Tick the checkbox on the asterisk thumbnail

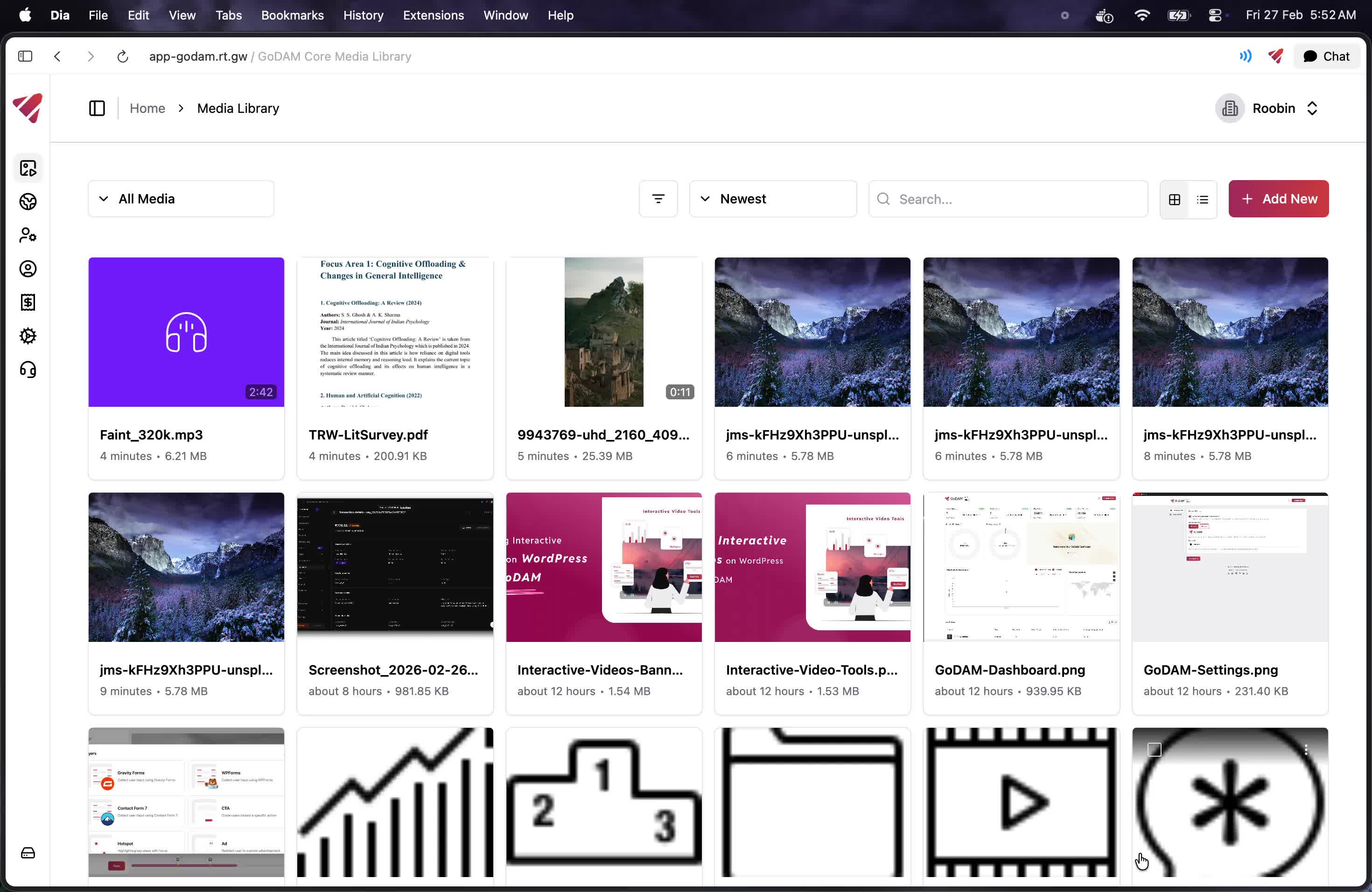tap(1154, 749)
